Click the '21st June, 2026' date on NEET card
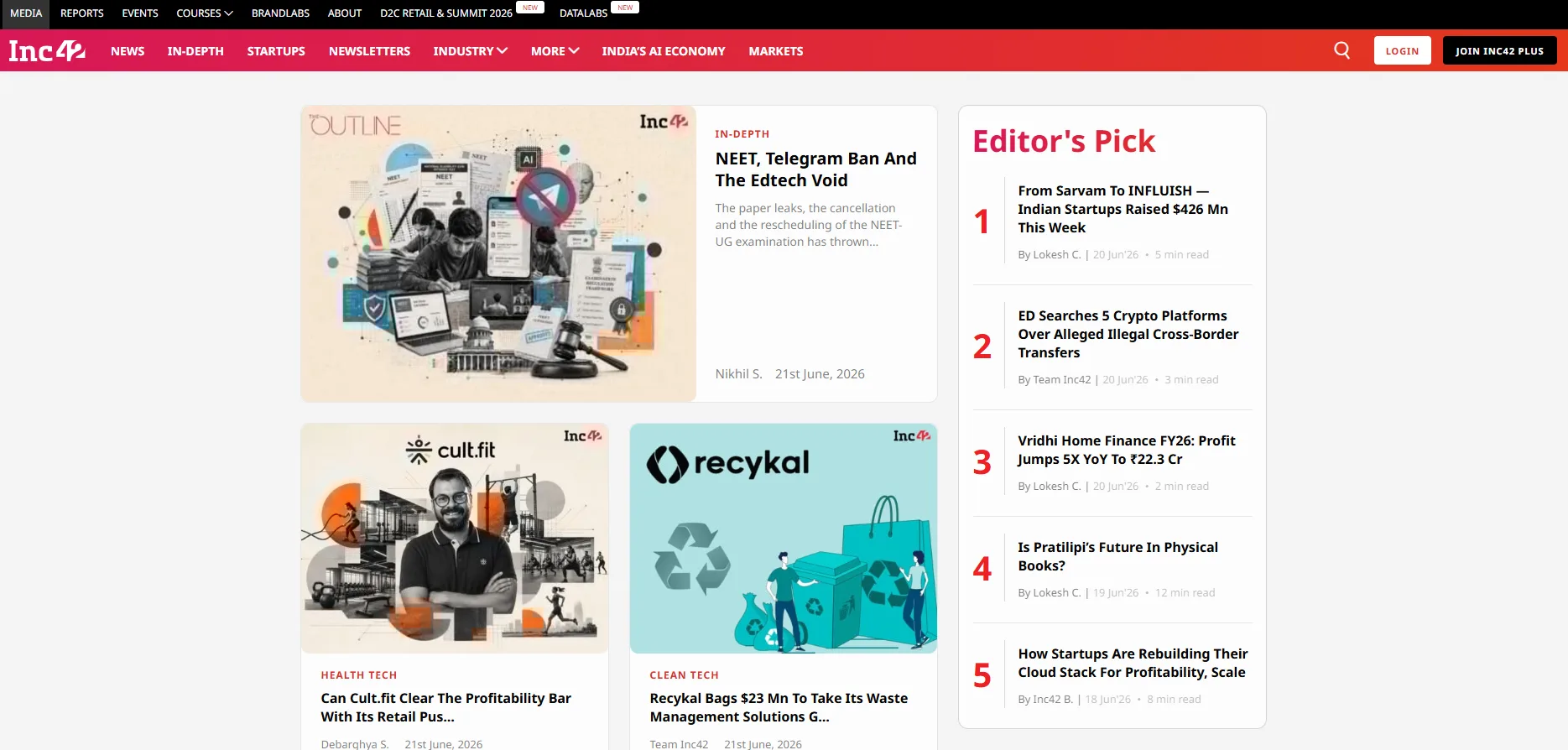The image size is (1568, 750). coord(820,374)
